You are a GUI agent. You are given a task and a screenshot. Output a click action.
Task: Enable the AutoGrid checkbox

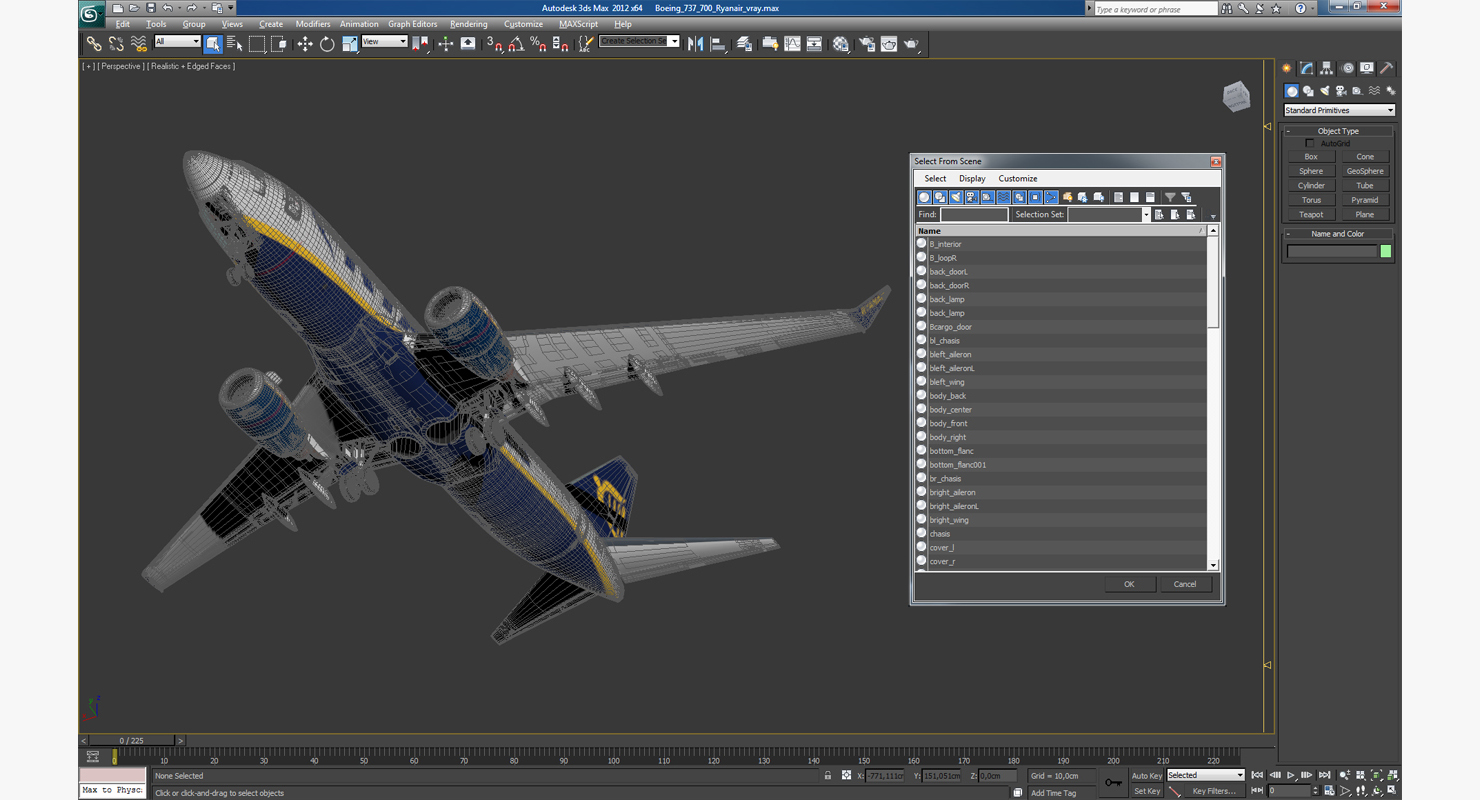click(1310, 144)
